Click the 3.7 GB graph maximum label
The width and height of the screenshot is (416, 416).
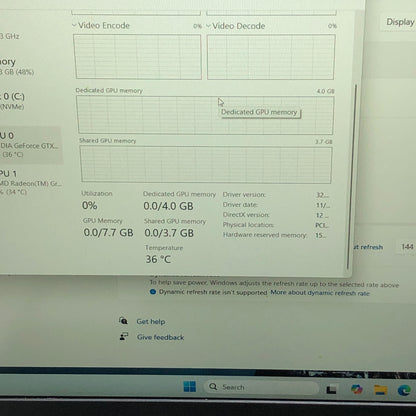pyautogui.click(x=324, y=142)
